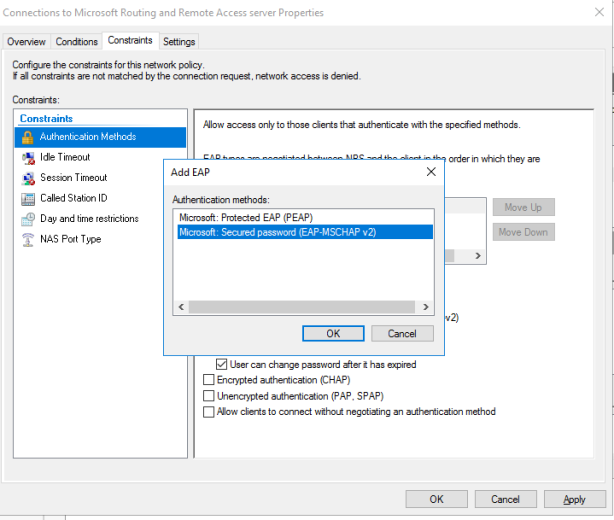
Task: Open the Overview tab
Action: pyautogui.click(x=26, y=42)
